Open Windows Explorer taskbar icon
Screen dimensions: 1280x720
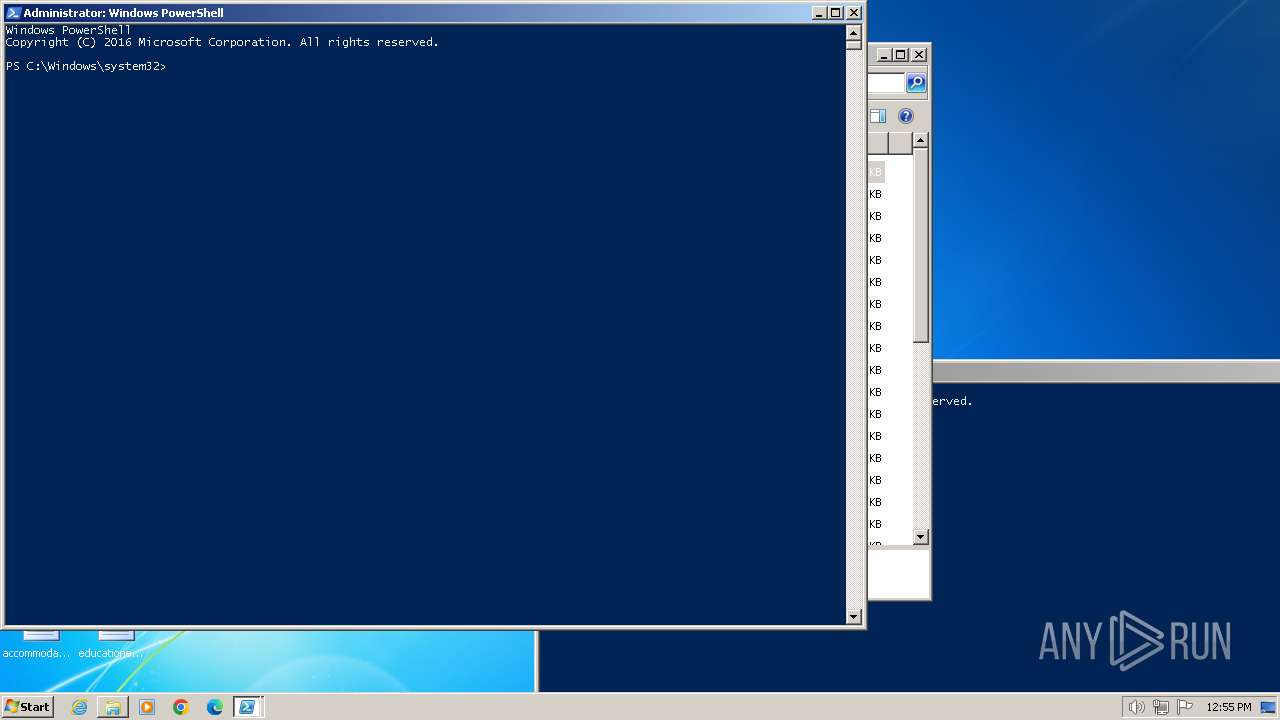click(x=113, y=707)
